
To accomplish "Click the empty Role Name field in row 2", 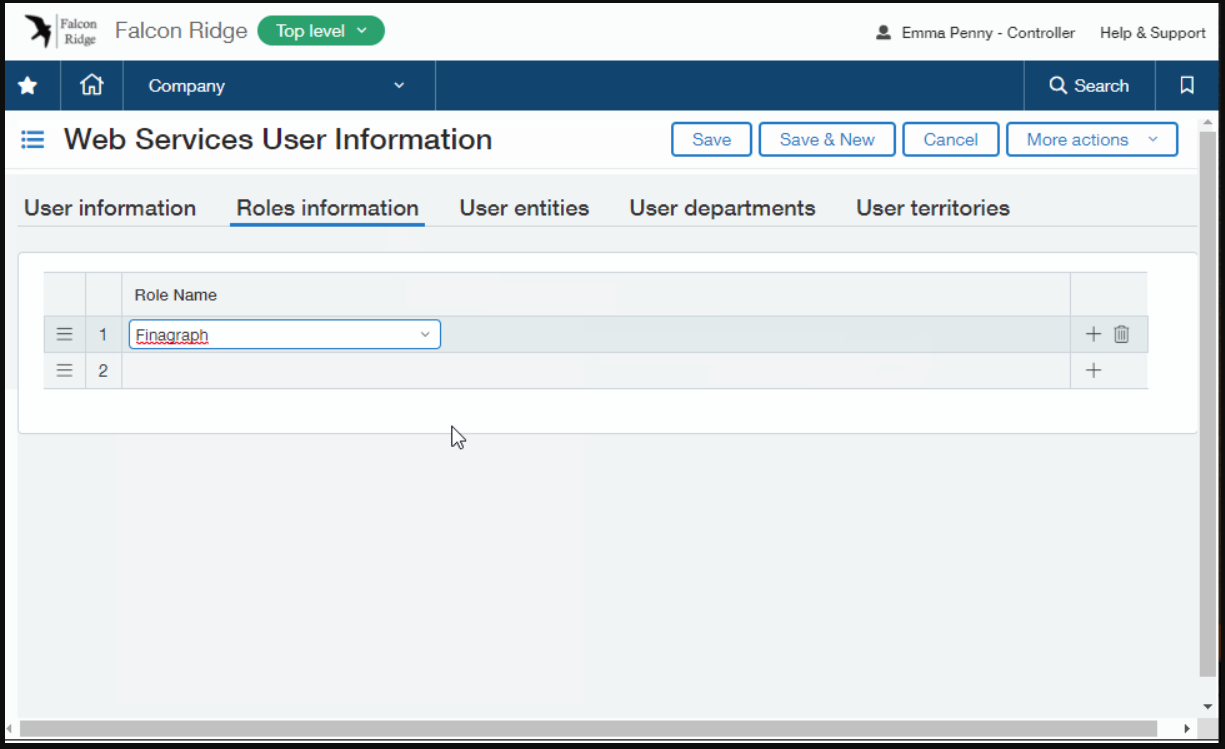I will pyautogui.click(x=595, y=371).
